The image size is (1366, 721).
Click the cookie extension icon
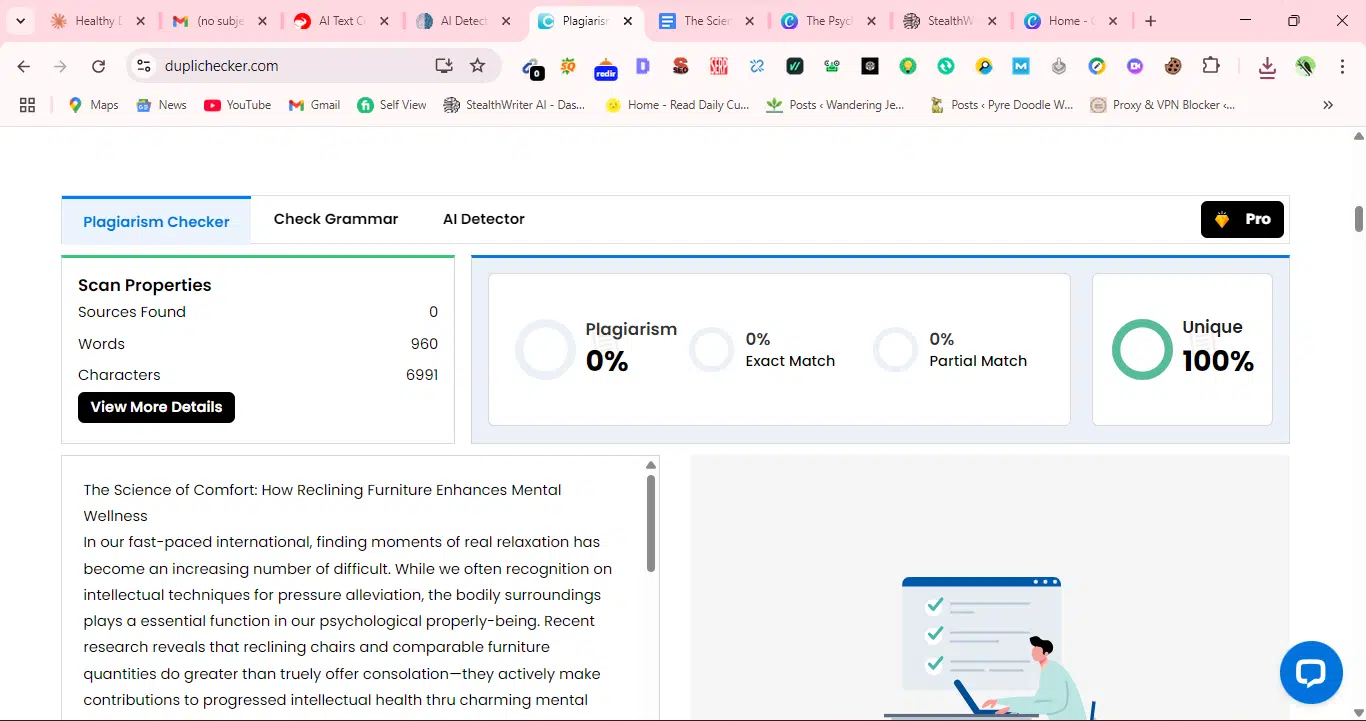tap(1173, 66)
